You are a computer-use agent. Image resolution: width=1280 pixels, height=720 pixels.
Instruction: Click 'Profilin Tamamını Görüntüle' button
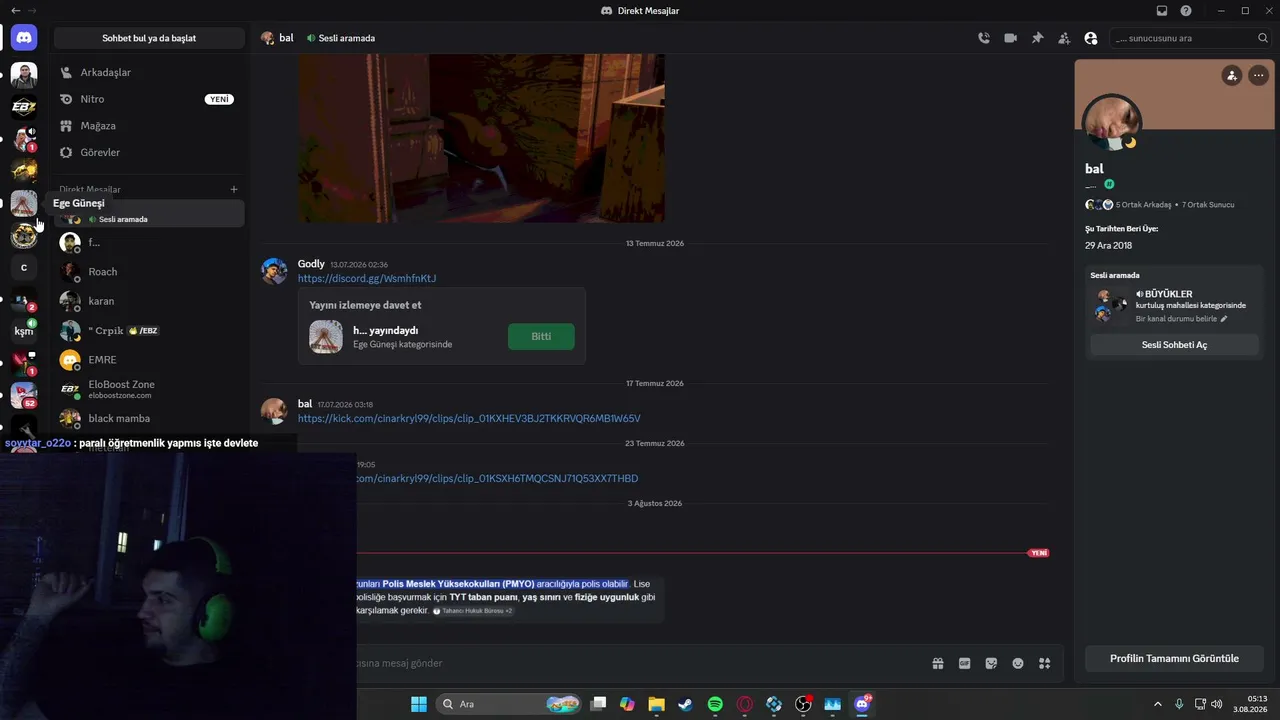1174,658
